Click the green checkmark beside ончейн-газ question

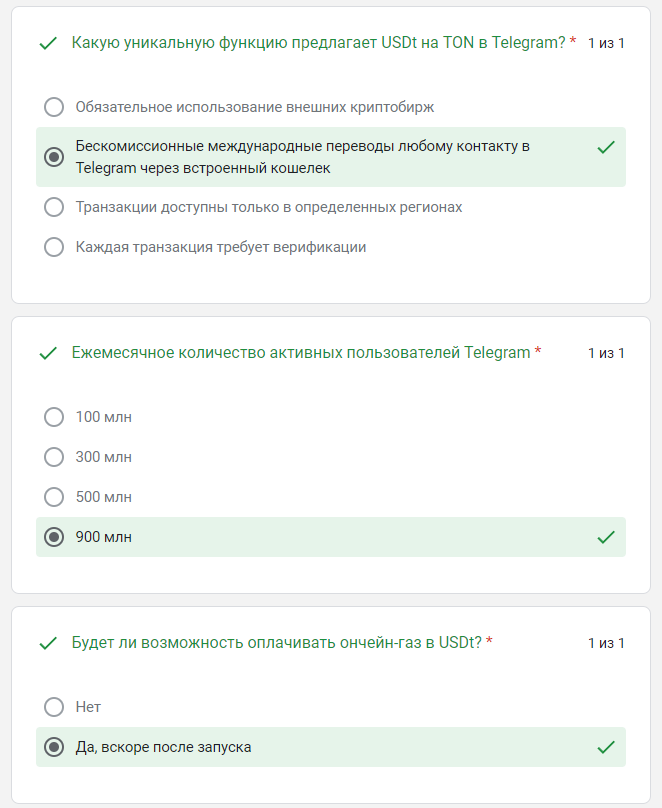[46, 643]
